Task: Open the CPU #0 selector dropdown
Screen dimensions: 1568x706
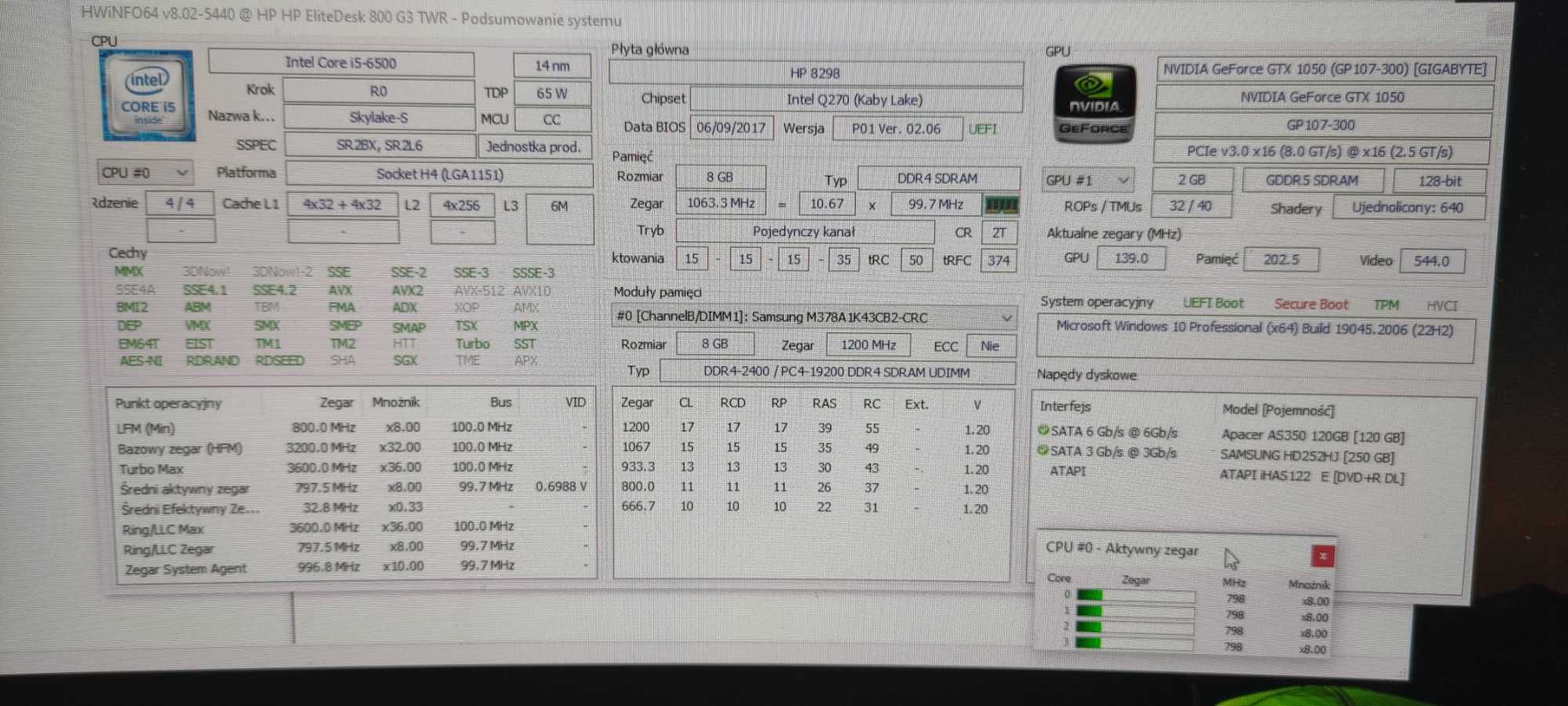Action: tap(144, 172)
